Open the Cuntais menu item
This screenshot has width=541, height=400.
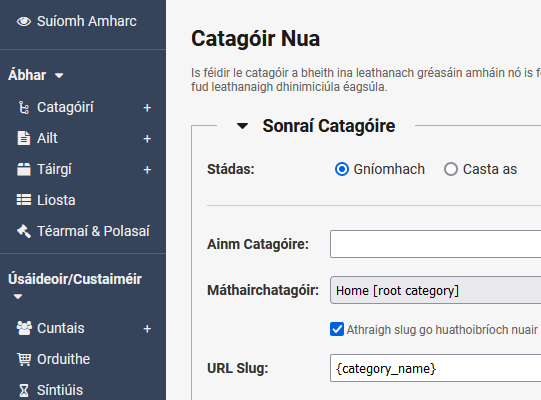tap(61, 328)
